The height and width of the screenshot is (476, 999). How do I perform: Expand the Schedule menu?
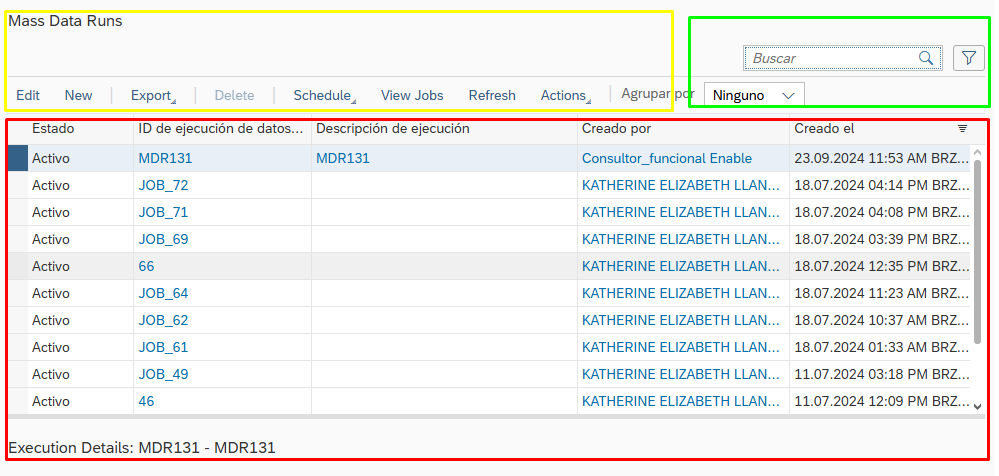point(323,95)
